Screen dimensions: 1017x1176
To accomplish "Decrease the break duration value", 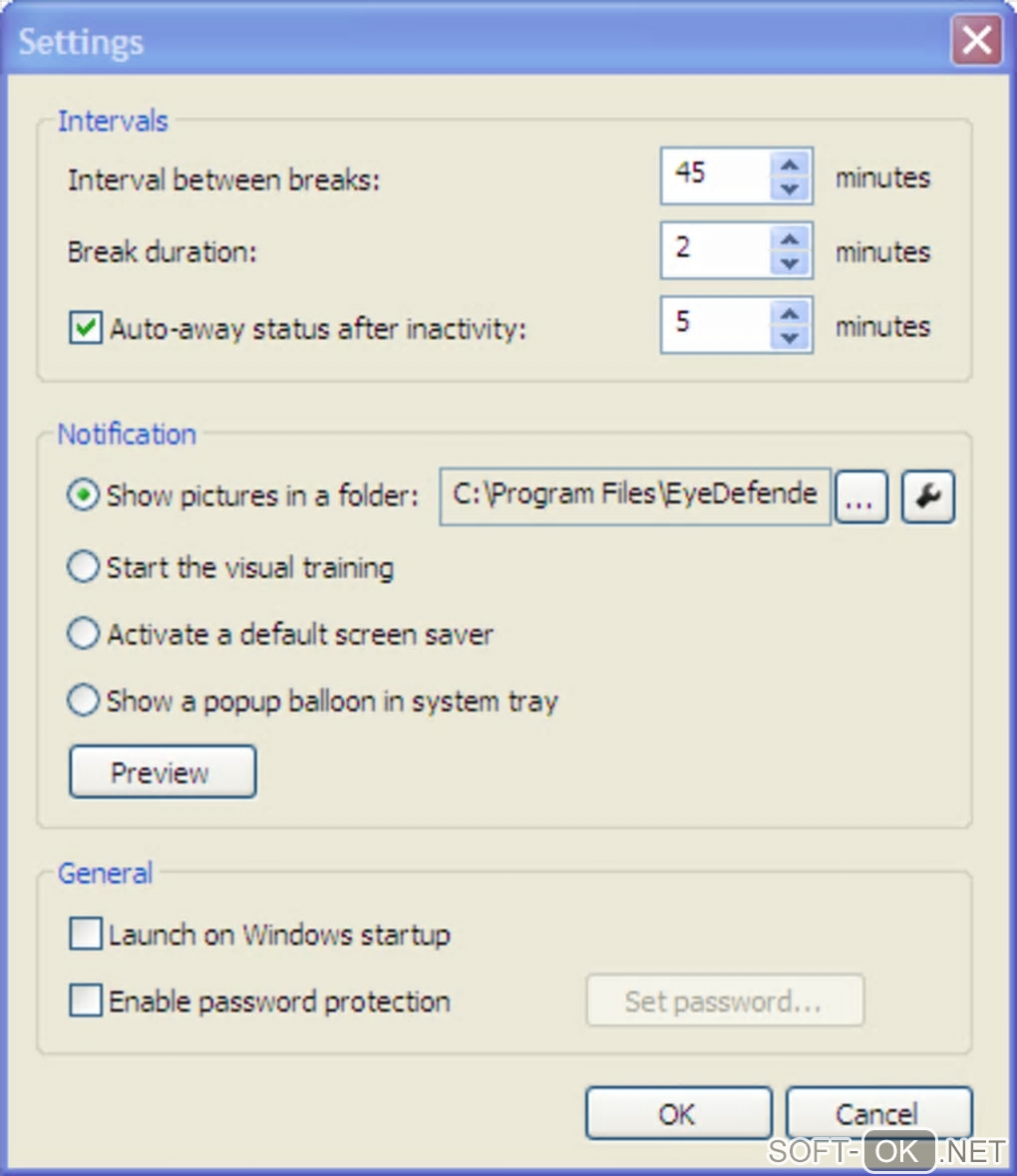I will (x=790, y=264).
